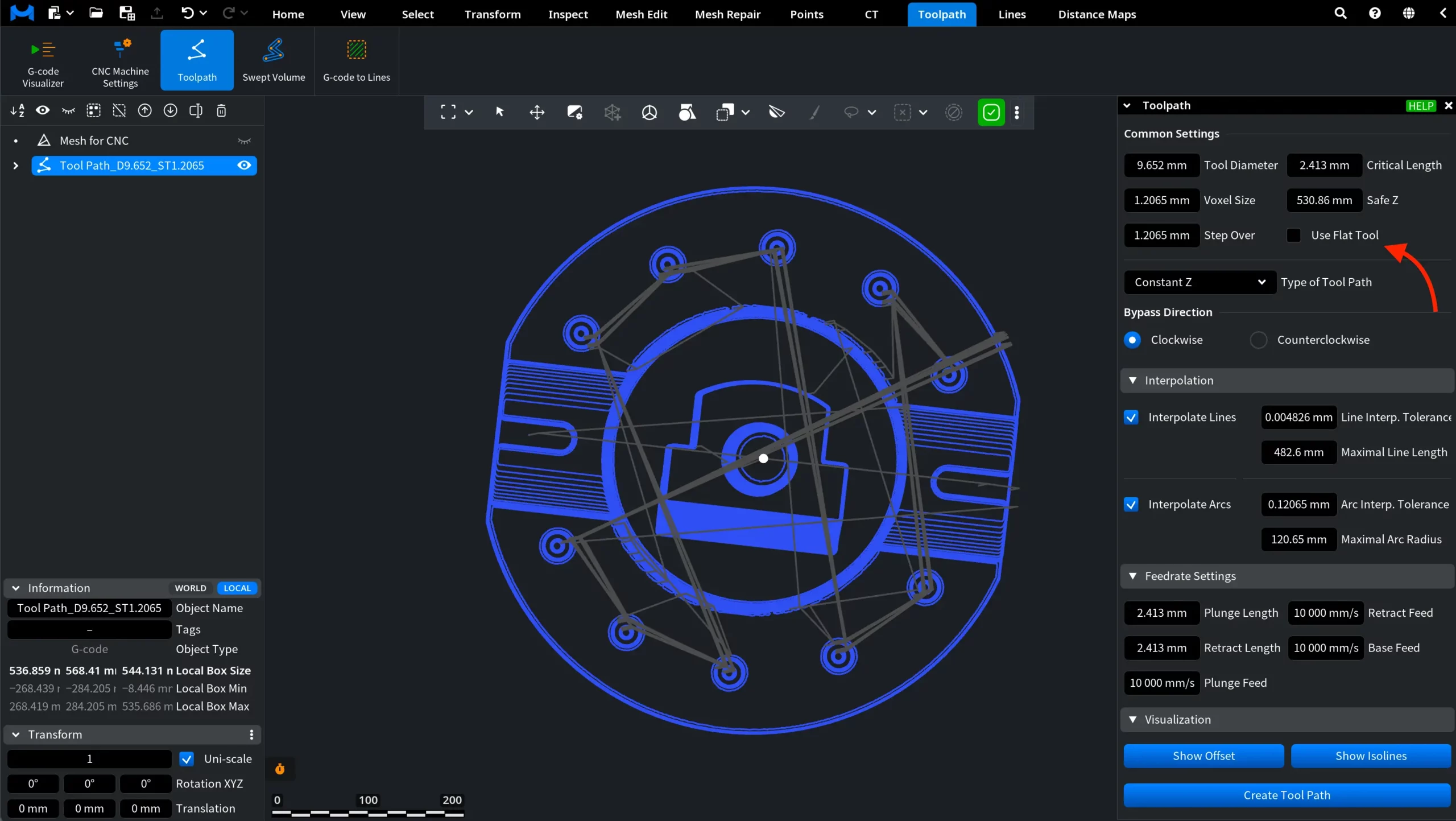This screenshot has height=821, width=1456.
Task: Click the move up arrow circle icon
Action: (145, 110)
